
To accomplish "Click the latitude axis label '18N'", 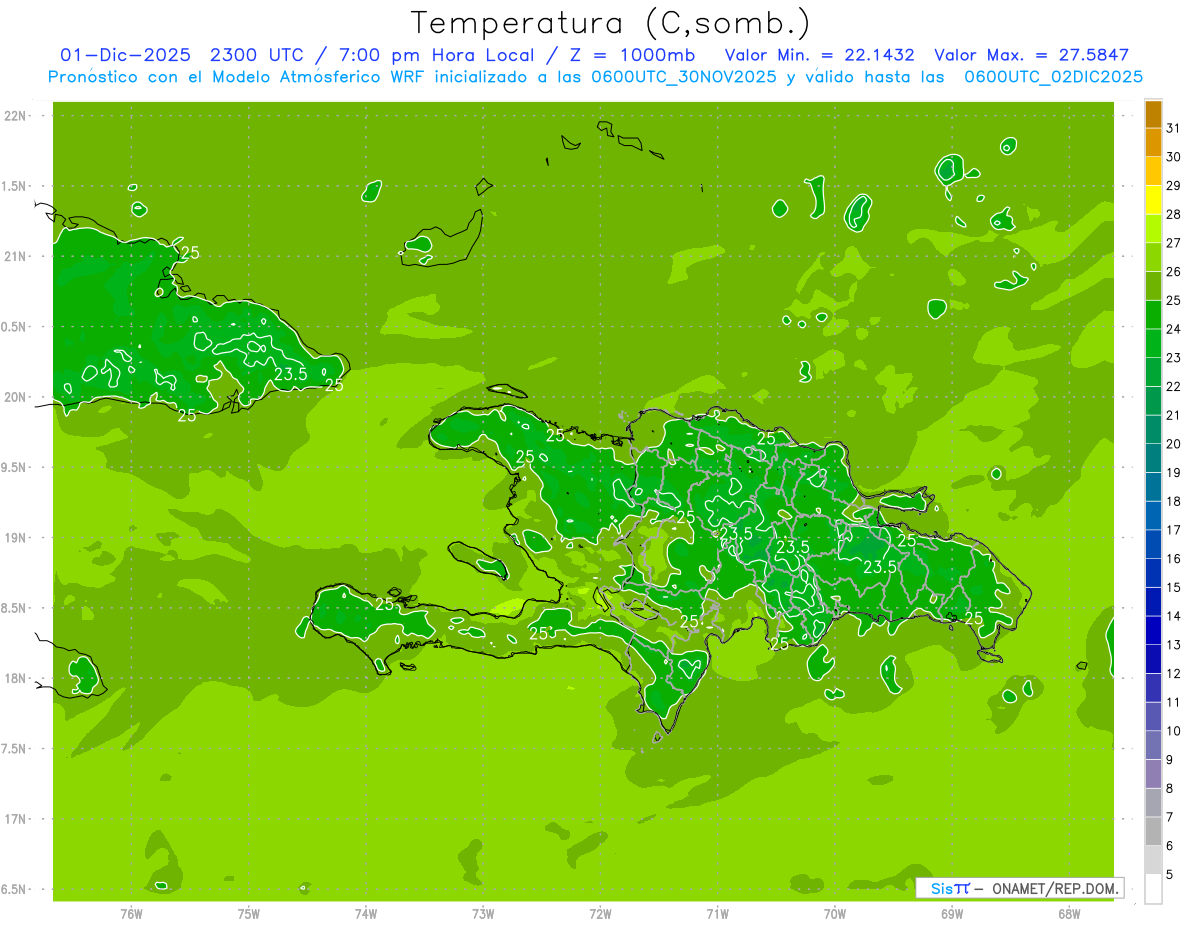I will [15, 679].
